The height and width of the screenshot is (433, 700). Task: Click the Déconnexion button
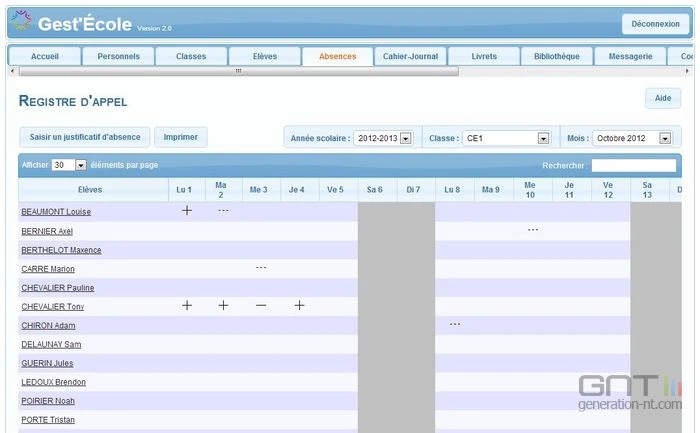click(655, 24)
